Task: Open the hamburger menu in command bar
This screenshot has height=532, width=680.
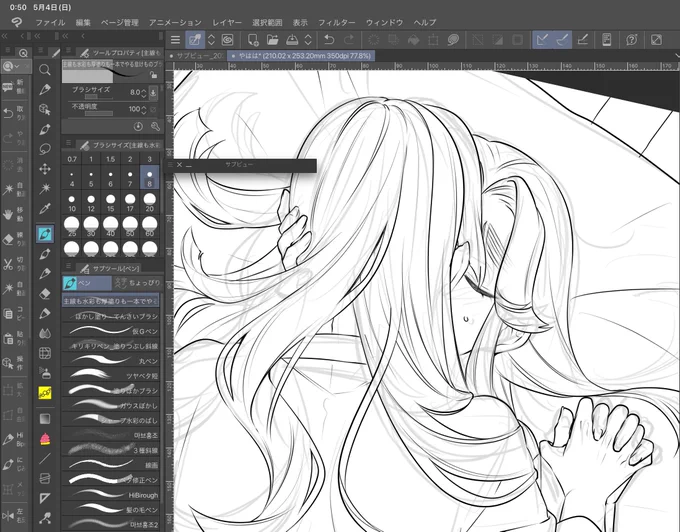Action: 175,40
